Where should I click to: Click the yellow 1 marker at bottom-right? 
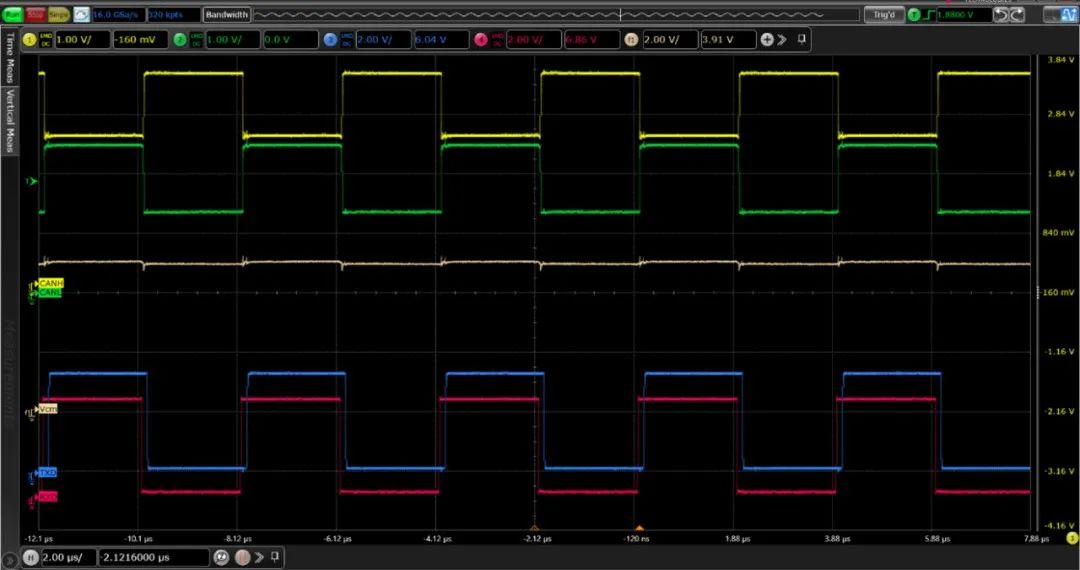(1072, 538)
